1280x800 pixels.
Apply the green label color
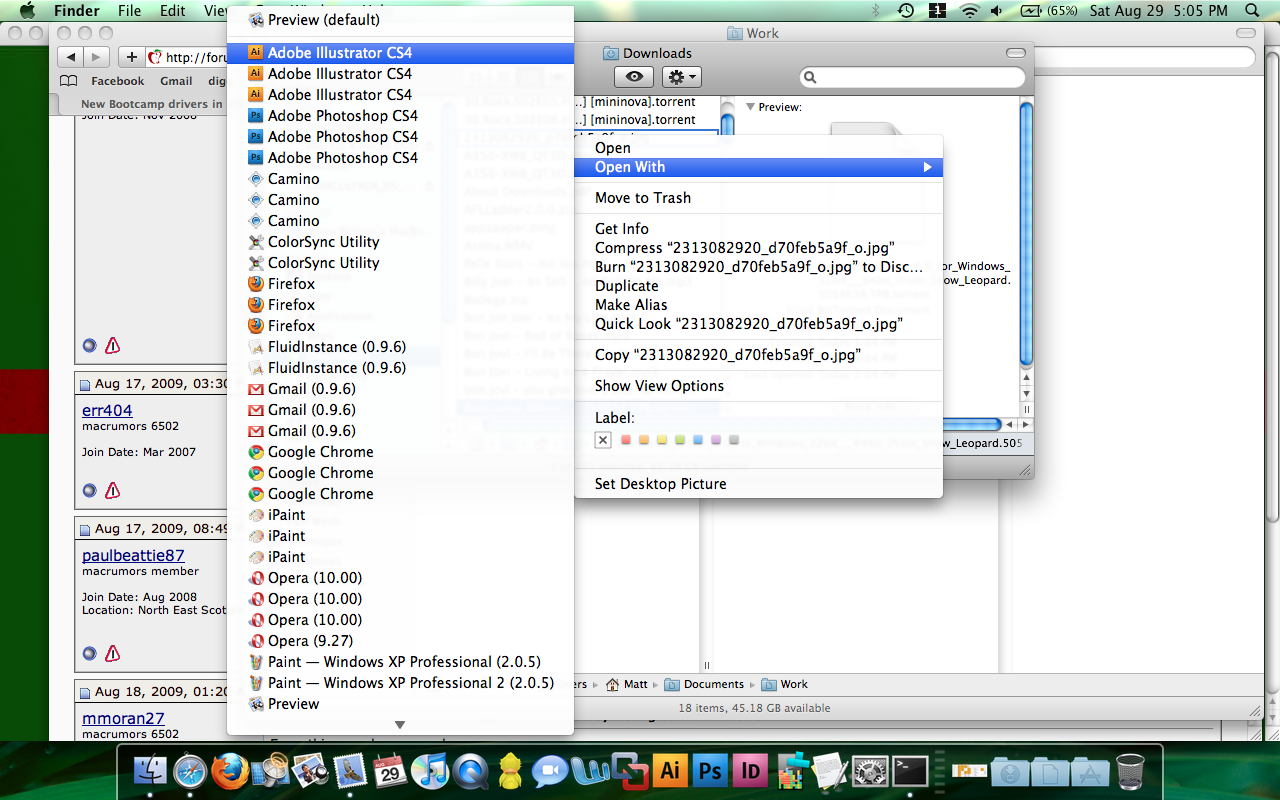(x=680, y=440)
